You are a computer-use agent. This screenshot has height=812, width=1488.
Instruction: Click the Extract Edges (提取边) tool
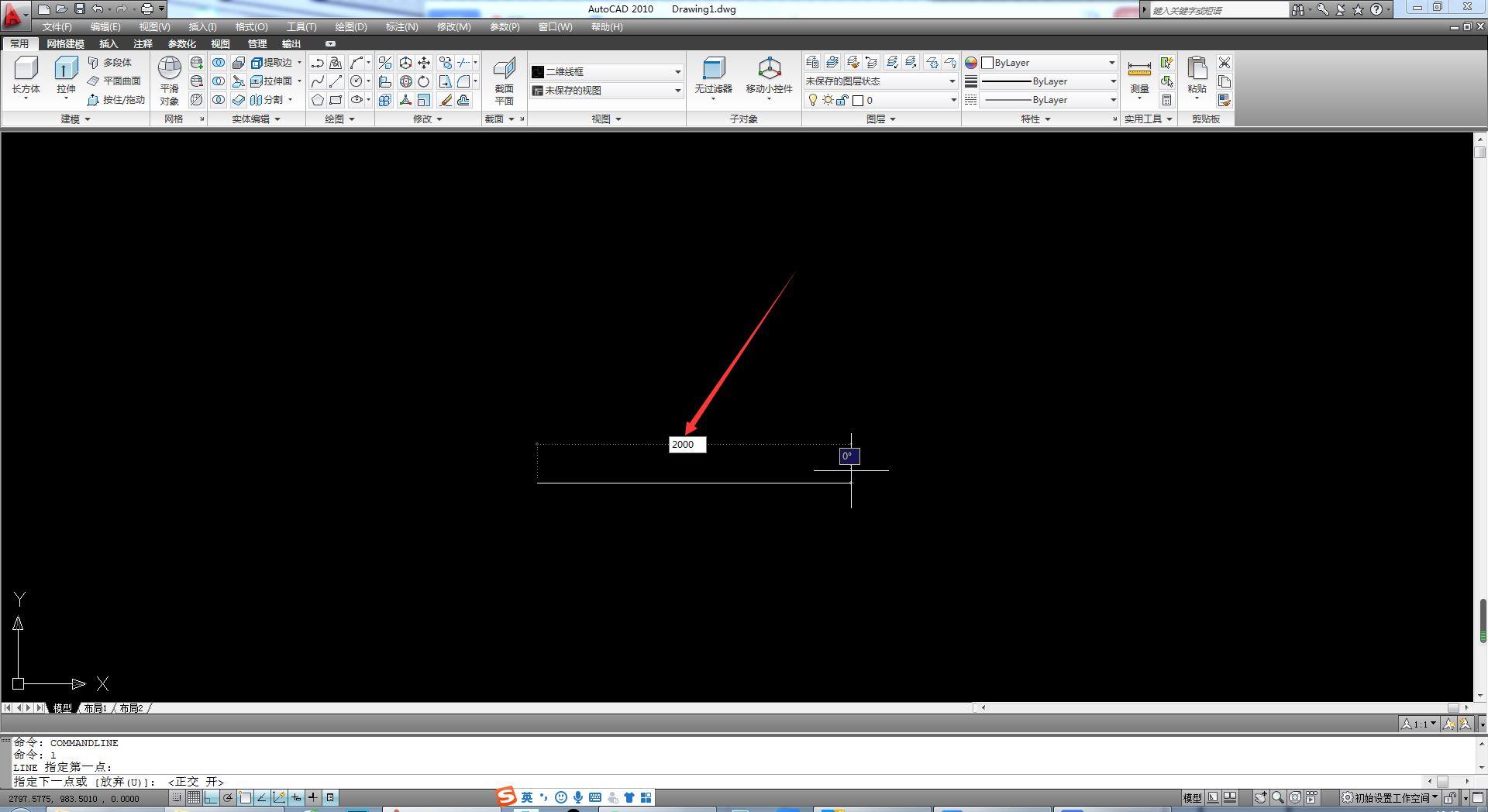[272, 63]
